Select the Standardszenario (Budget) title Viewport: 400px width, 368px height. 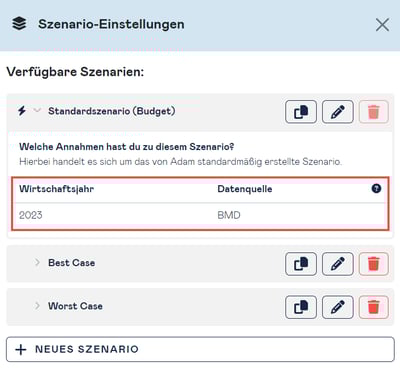[112, 111]
